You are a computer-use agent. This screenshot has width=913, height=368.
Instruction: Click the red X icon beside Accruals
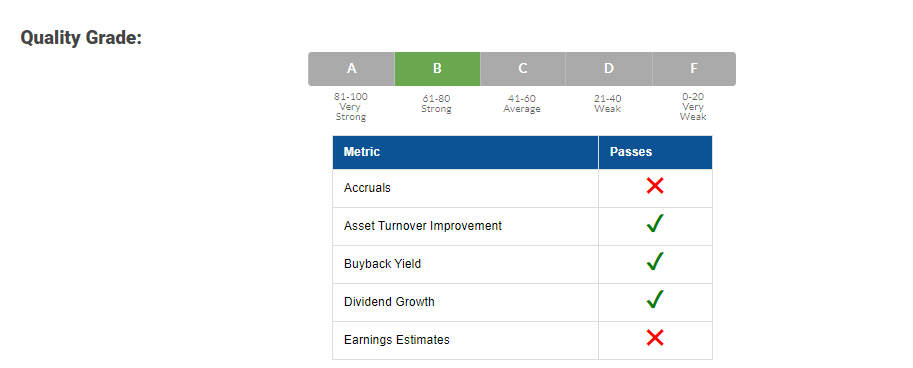pos(654,186)
